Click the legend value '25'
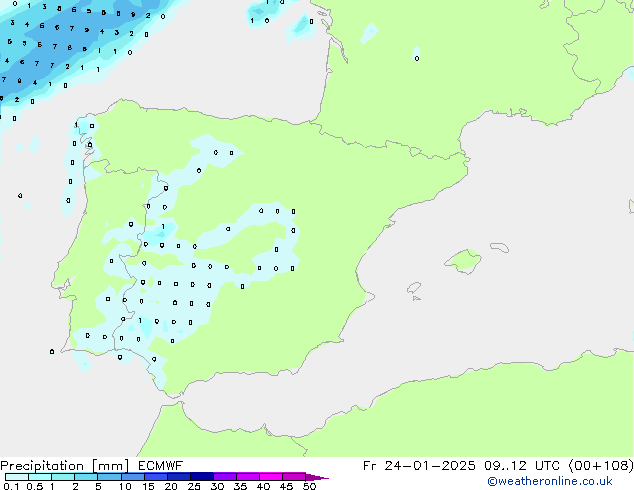The image size is (634, 490). point(194,486)
